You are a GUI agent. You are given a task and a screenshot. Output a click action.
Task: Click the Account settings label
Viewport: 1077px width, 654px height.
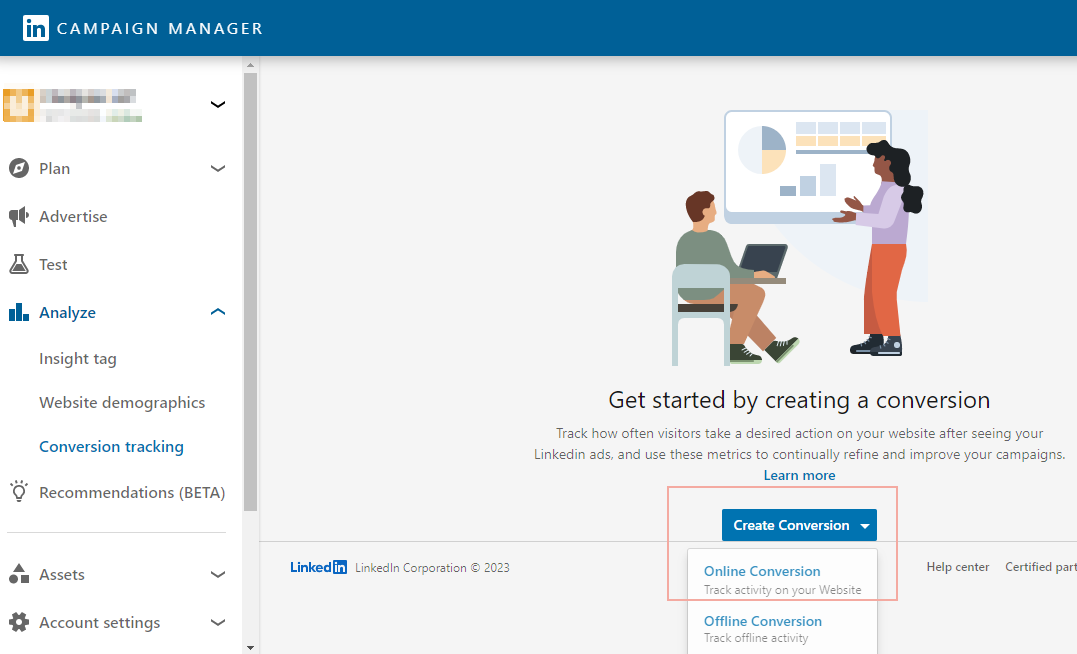pos(100,622)
